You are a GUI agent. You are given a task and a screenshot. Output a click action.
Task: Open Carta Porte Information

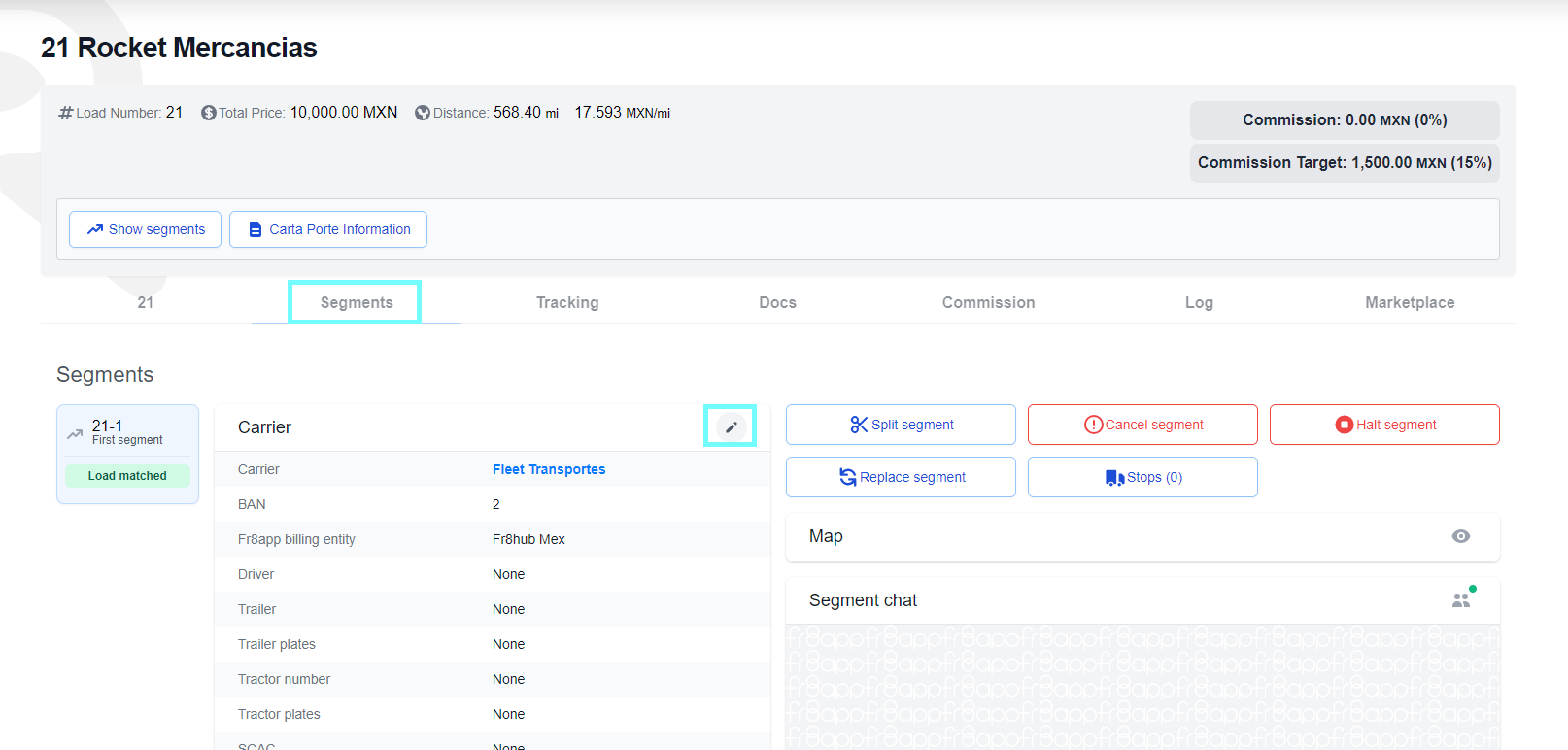point(328,229)
